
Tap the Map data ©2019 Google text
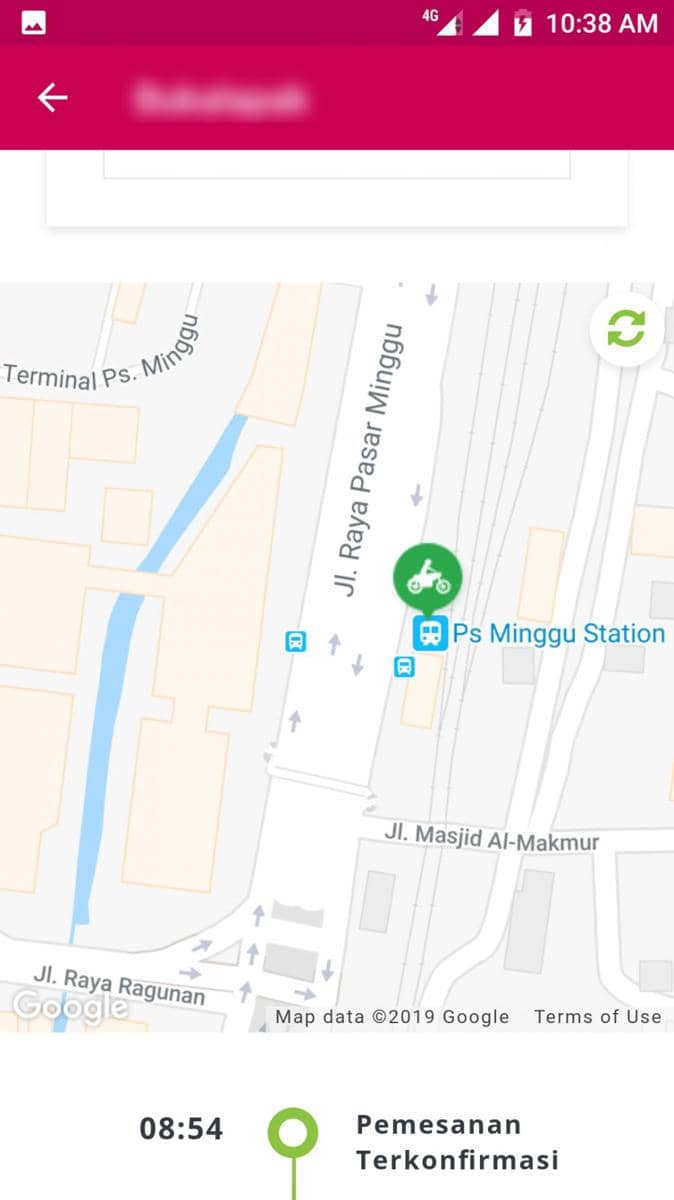coord(392,1016)
